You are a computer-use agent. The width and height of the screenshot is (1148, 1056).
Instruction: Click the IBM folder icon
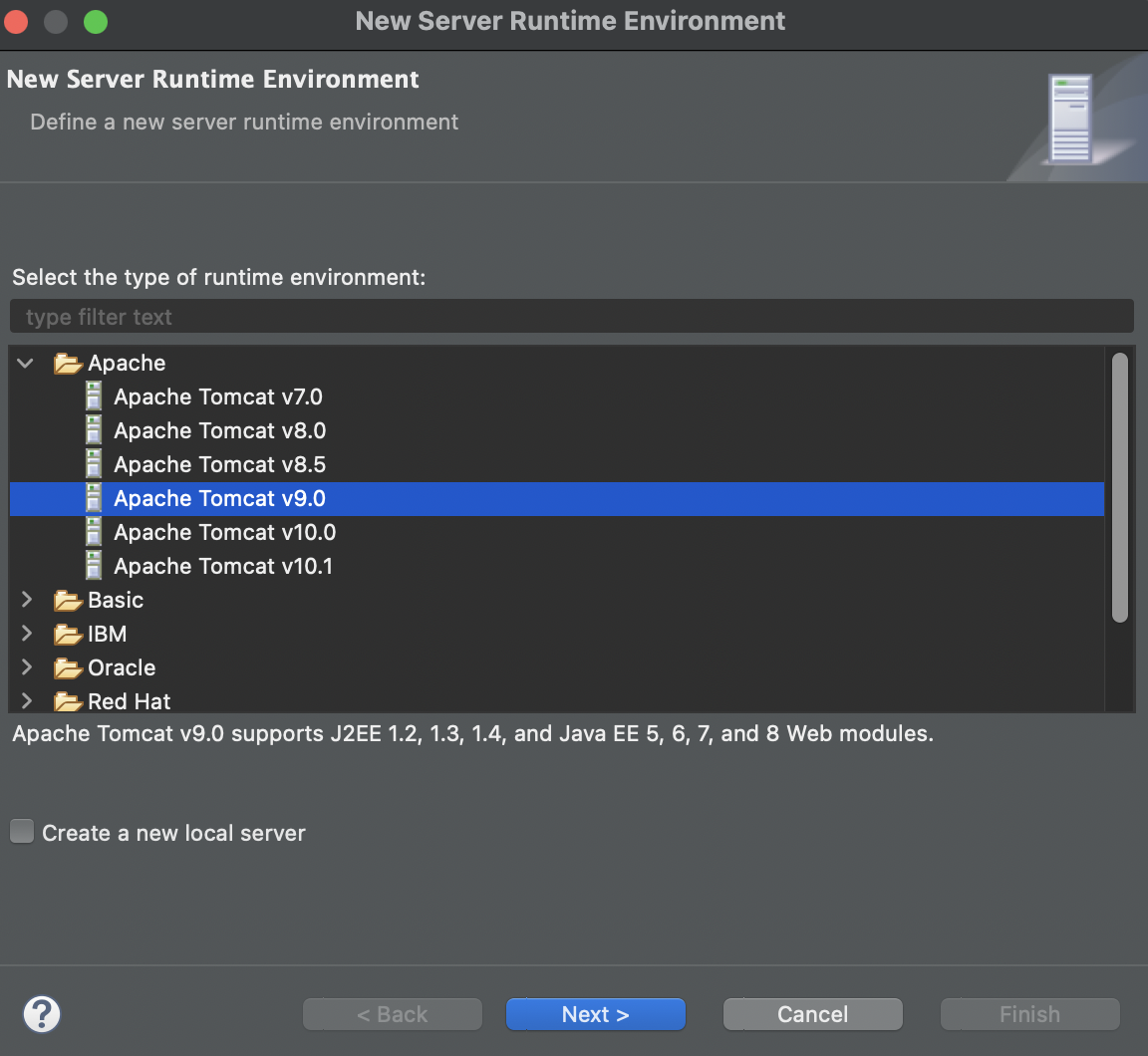[68, 634]
